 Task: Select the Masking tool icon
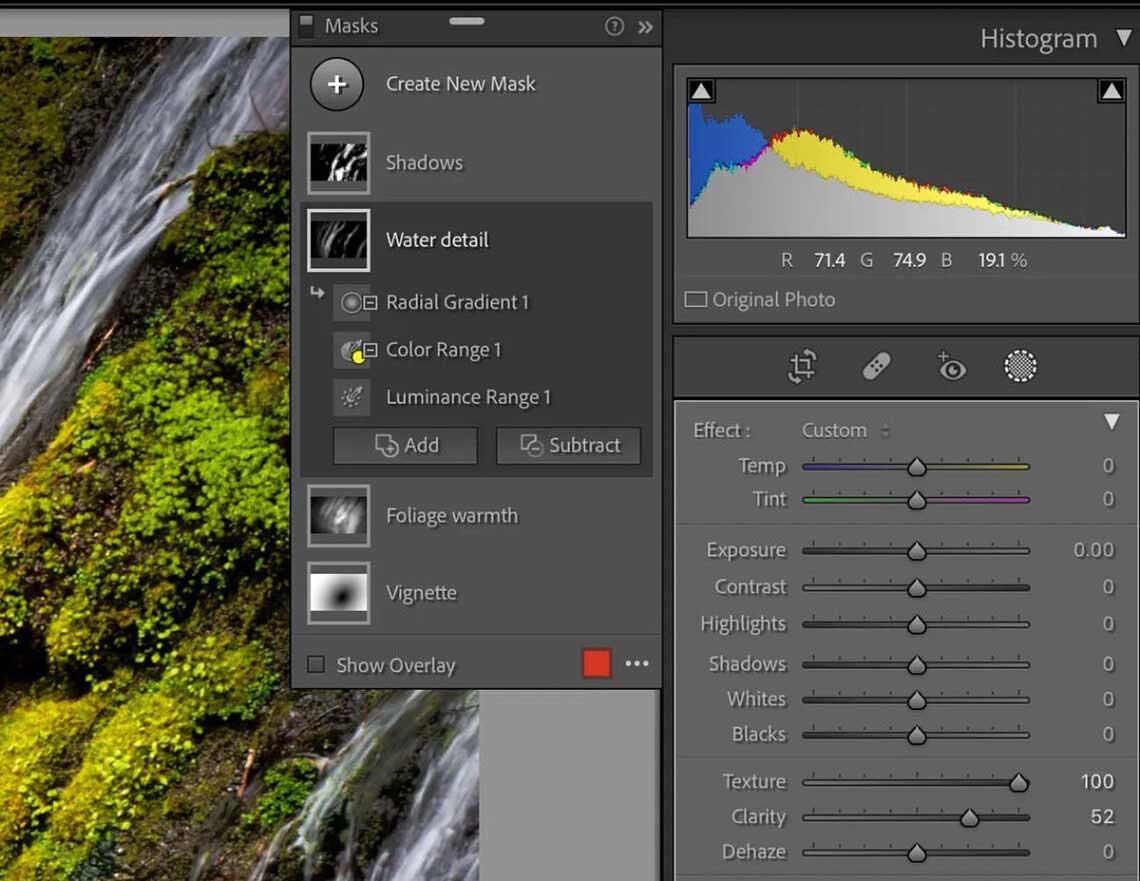click(x=1020, y=367)
